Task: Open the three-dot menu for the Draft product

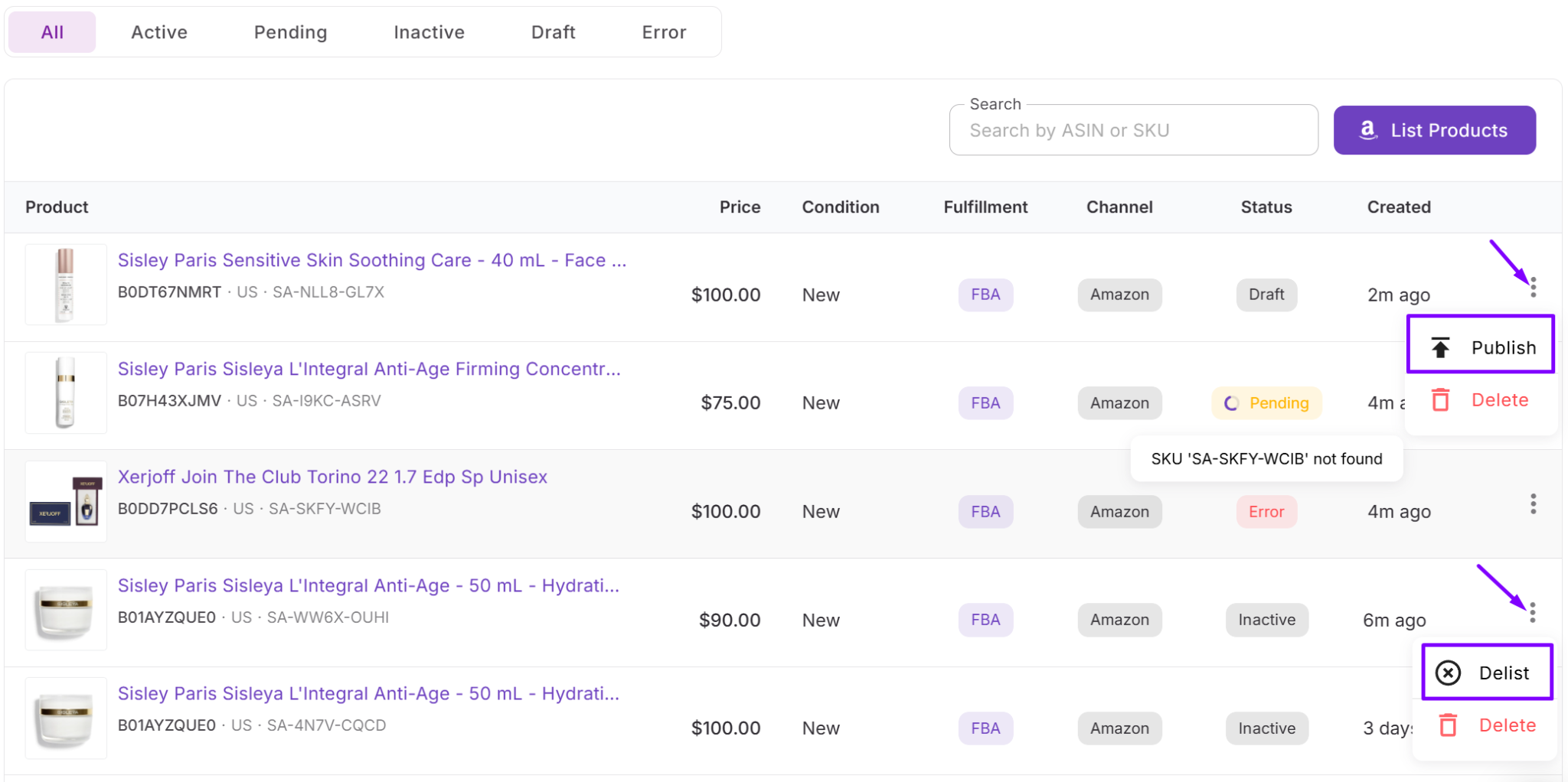Action: tap(1533, 288)
